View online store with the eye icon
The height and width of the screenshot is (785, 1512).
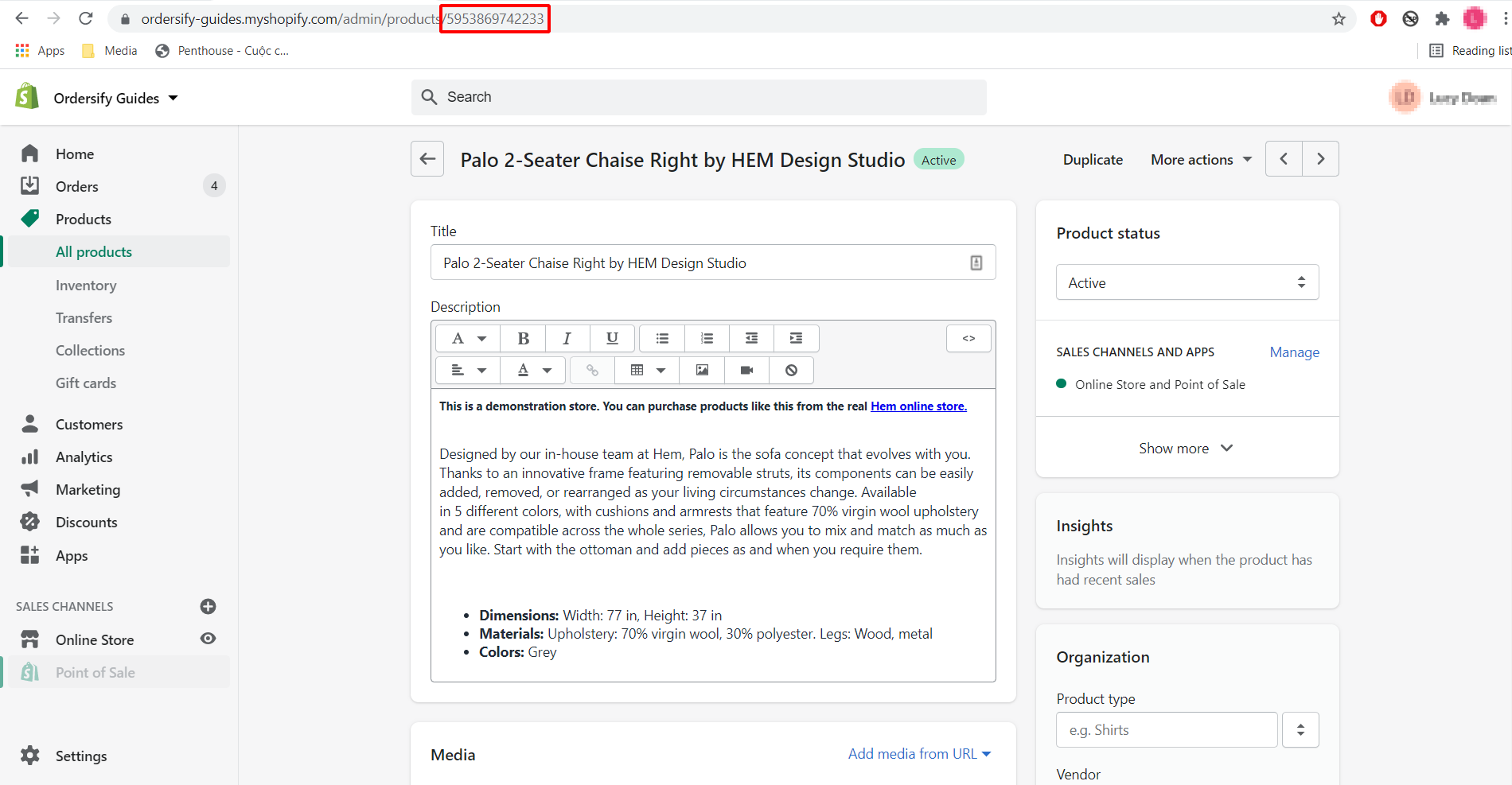pos(208,639)
